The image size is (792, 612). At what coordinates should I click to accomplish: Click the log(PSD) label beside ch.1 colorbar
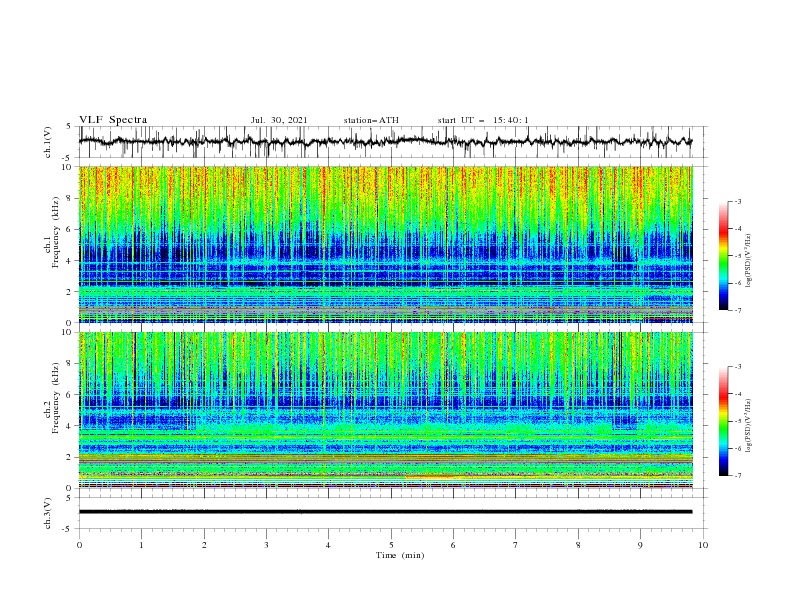point(748,261)
